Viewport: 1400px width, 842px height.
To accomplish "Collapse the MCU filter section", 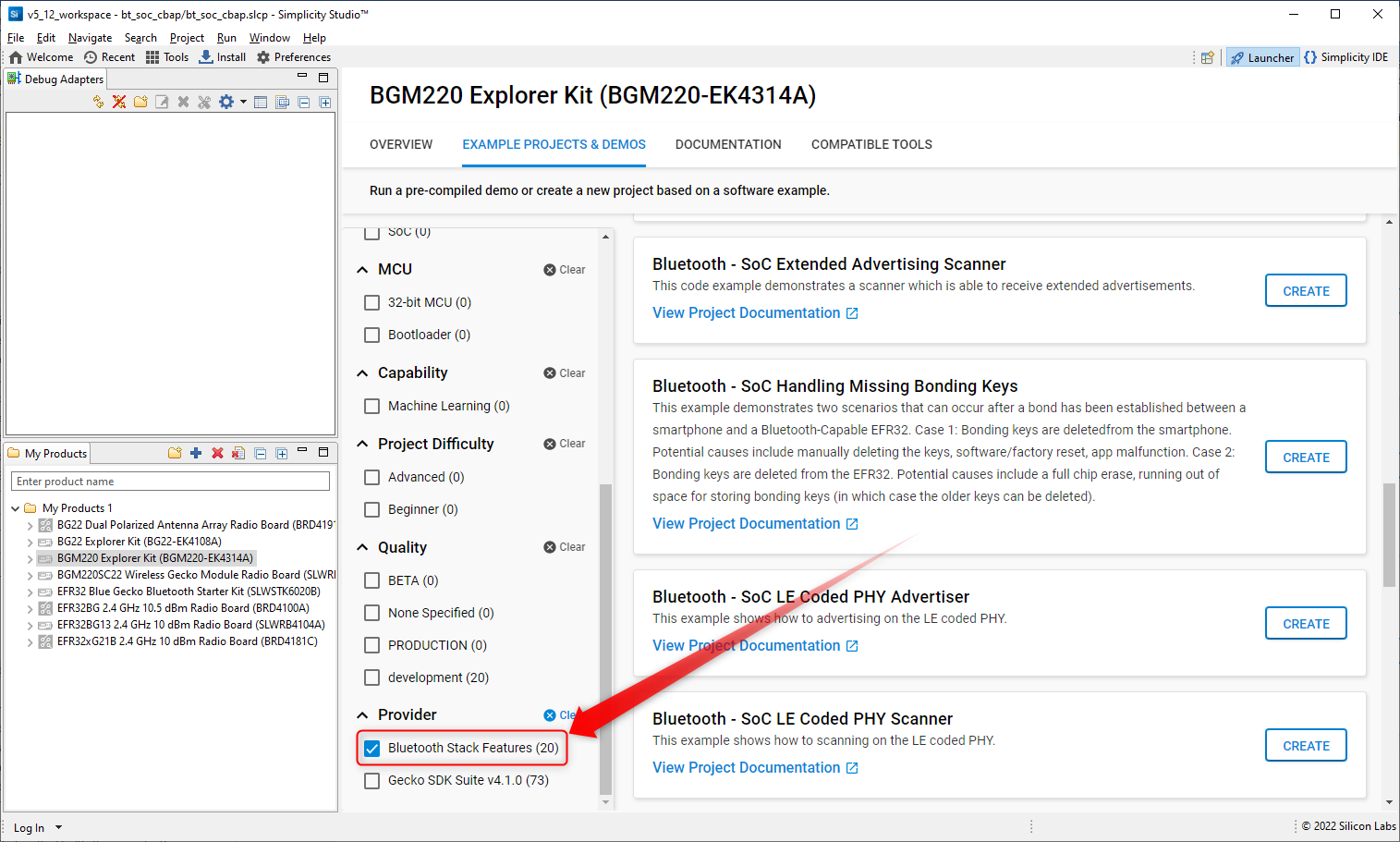I will pos(362,270).
